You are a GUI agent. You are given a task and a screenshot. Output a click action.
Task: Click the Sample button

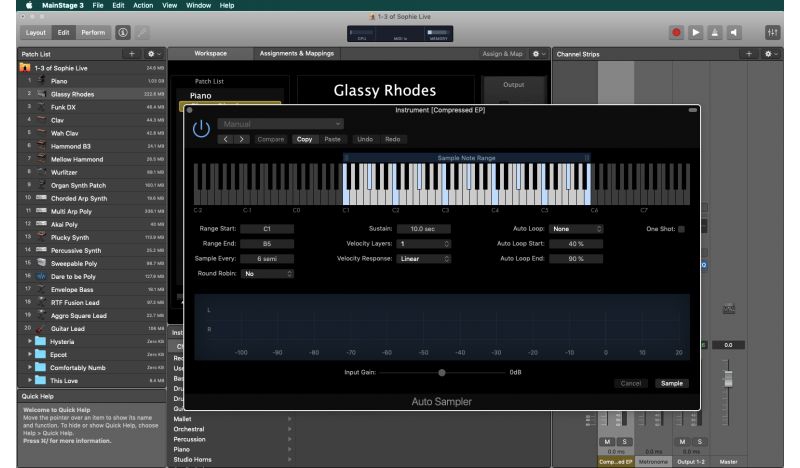671,383
